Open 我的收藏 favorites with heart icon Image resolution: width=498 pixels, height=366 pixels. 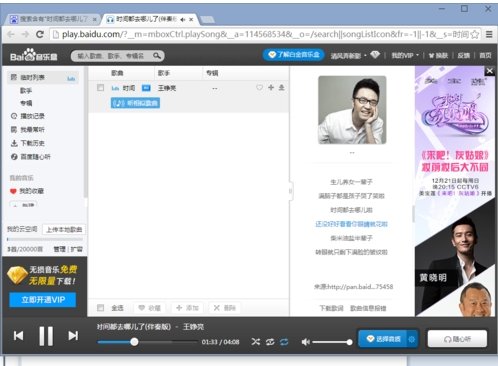[x=27, y=191]
